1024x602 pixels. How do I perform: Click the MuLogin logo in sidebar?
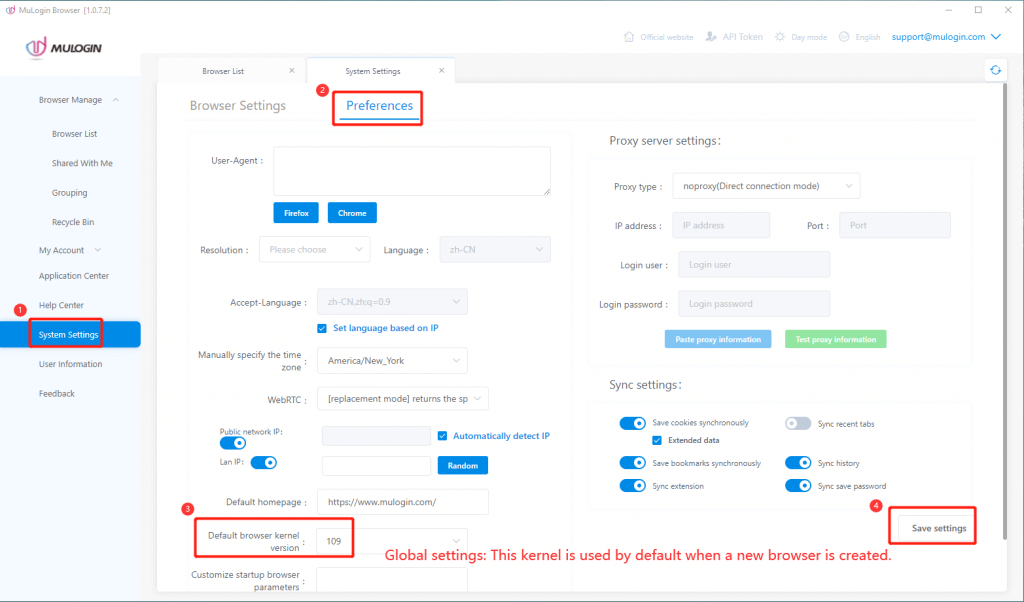pos(63,48)
